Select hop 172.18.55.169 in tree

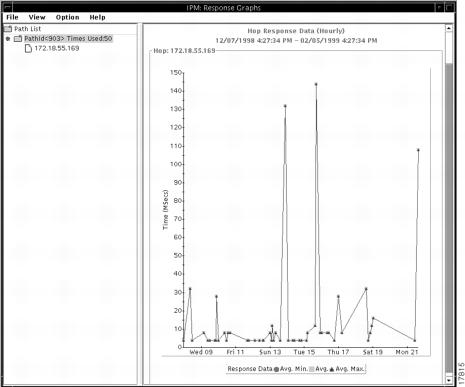coord(57,48)
